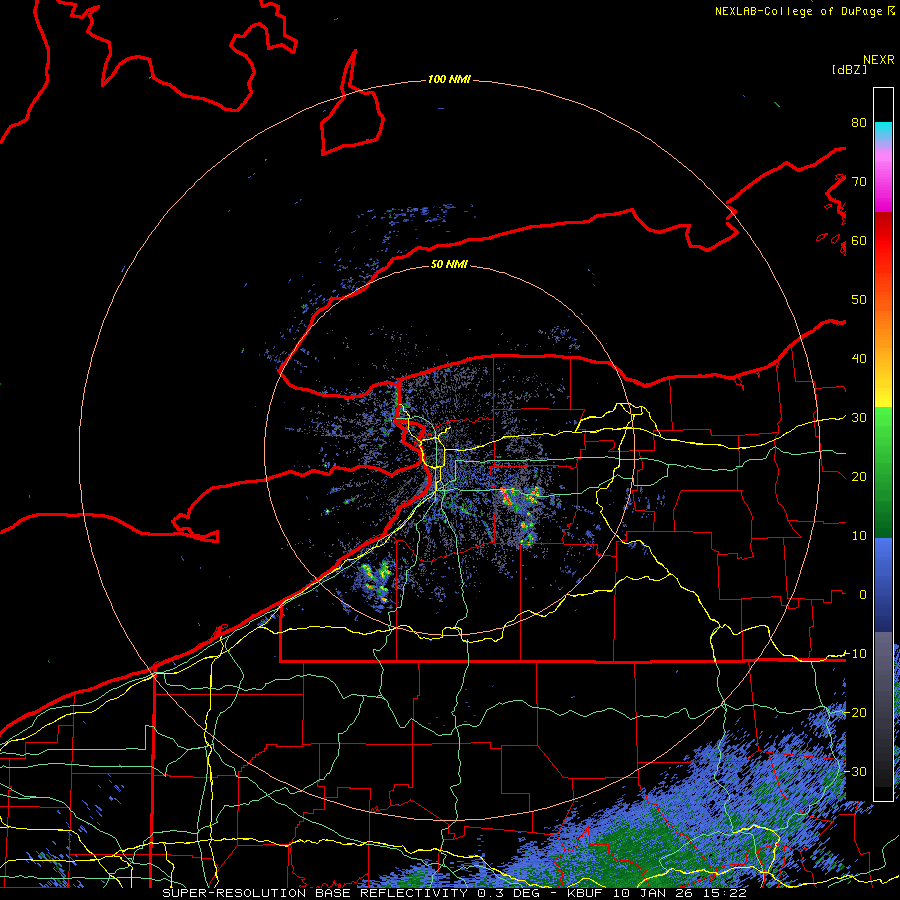
Task: Click the NEXR label above the color scale
Action: [x=879, y=60]
